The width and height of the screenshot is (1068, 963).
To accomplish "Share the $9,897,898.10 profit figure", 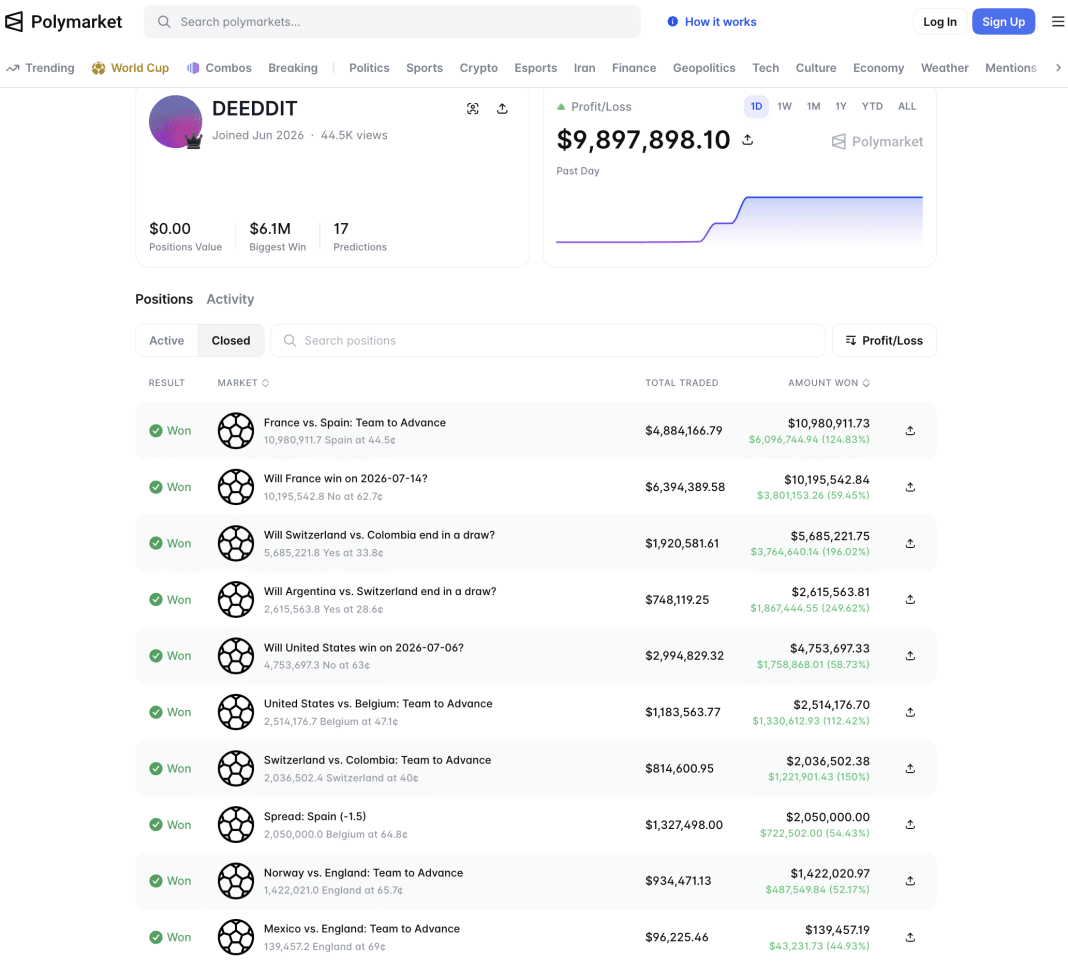I will pyautogui.click(x=748, y=140).
